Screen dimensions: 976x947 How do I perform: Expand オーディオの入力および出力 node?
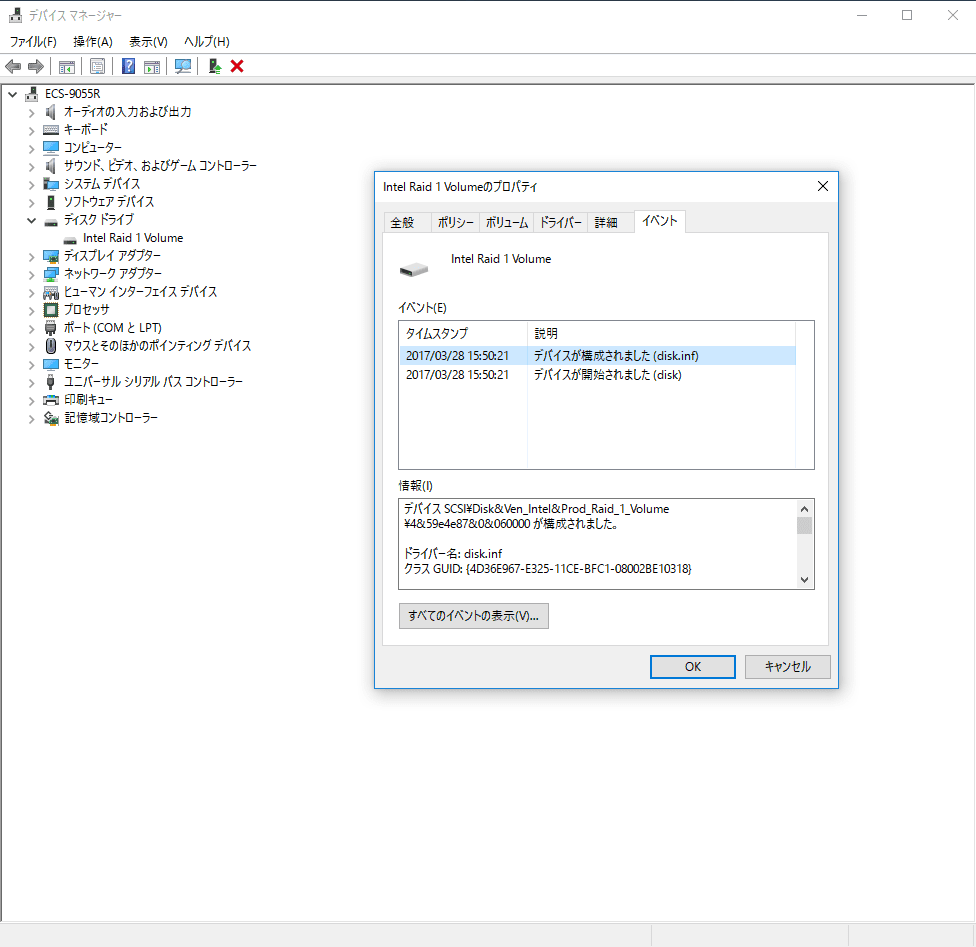tap(31, 113)
